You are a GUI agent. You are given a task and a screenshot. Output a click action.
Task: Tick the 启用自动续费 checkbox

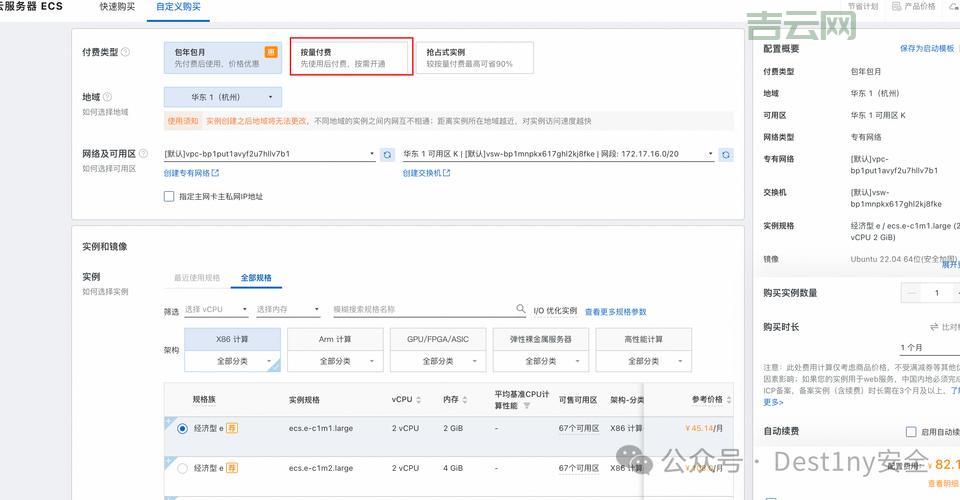click(911, 431)
